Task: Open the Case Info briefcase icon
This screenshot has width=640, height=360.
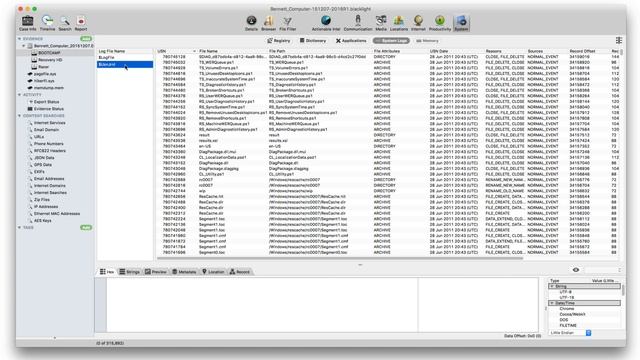Action: pos(27,23)
